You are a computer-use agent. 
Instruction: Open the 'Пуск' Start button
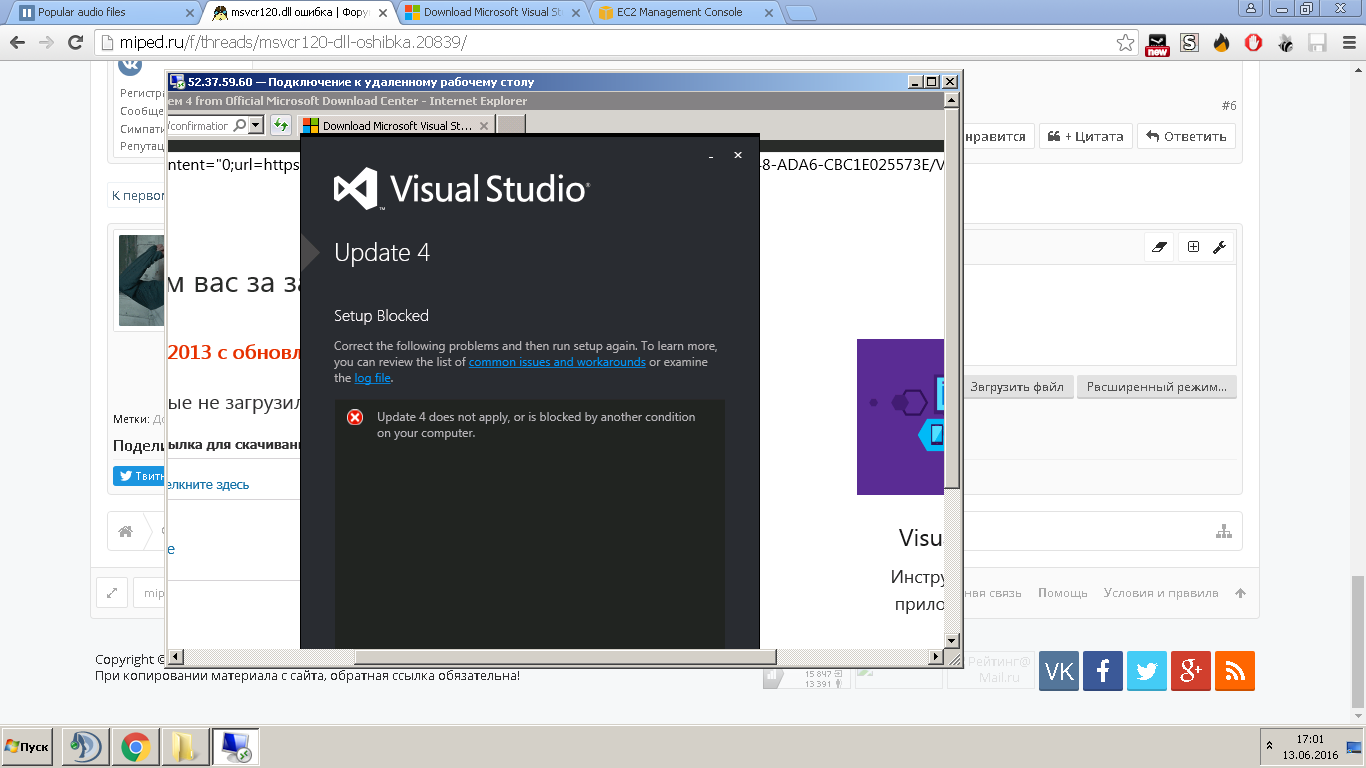pos(27,747)
